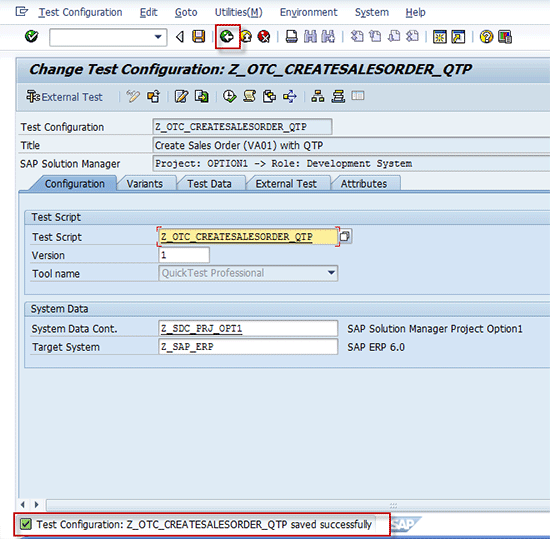Click the Find Next binoculars icon

pos(328,37)
